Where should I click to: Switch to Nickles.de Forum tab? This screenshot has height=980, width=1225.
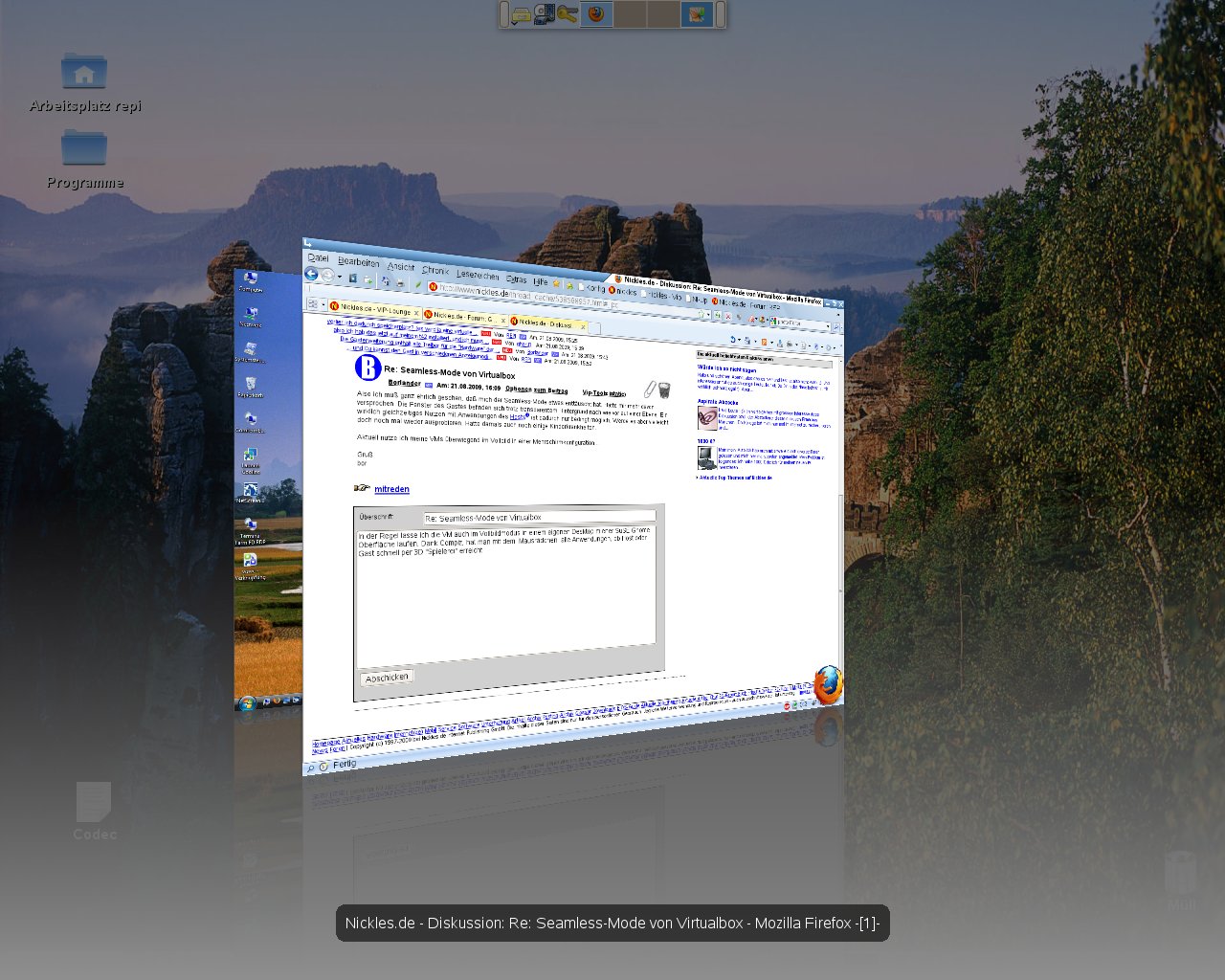(462, 316)
